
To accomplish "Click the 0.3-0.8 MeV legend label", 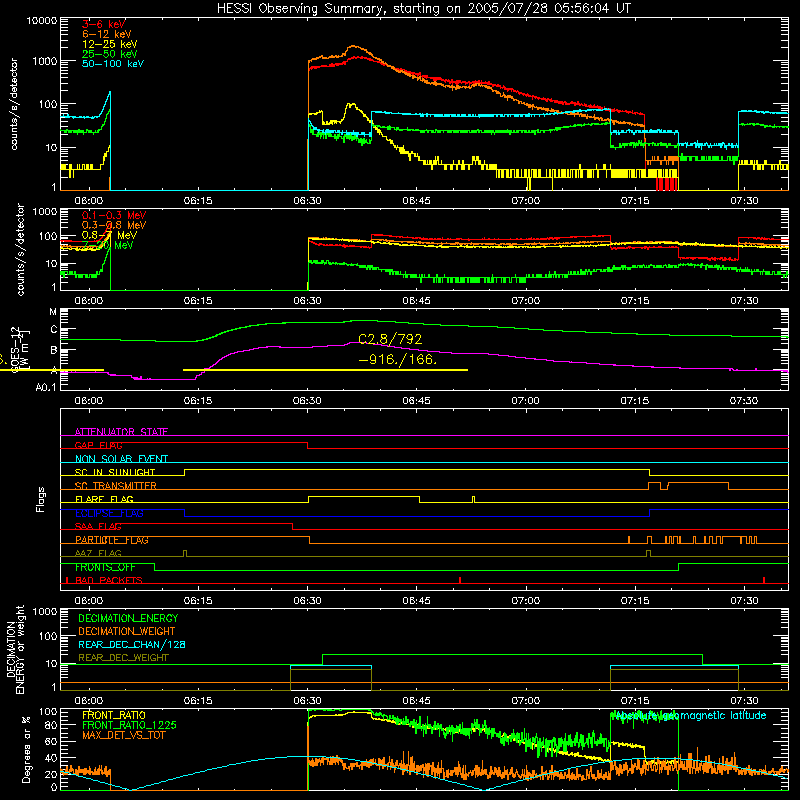I will click(x=114, y=225).
